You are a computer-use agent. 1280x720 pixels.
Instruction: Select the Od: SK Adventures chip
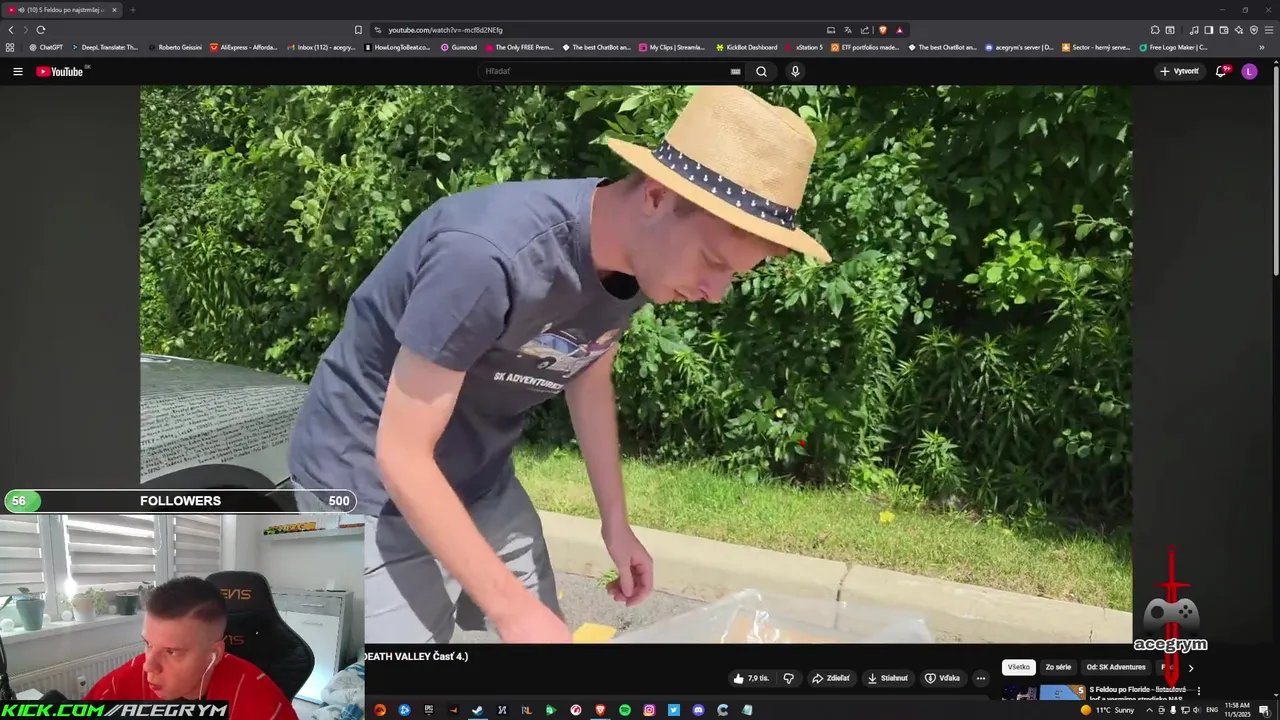1116,667
